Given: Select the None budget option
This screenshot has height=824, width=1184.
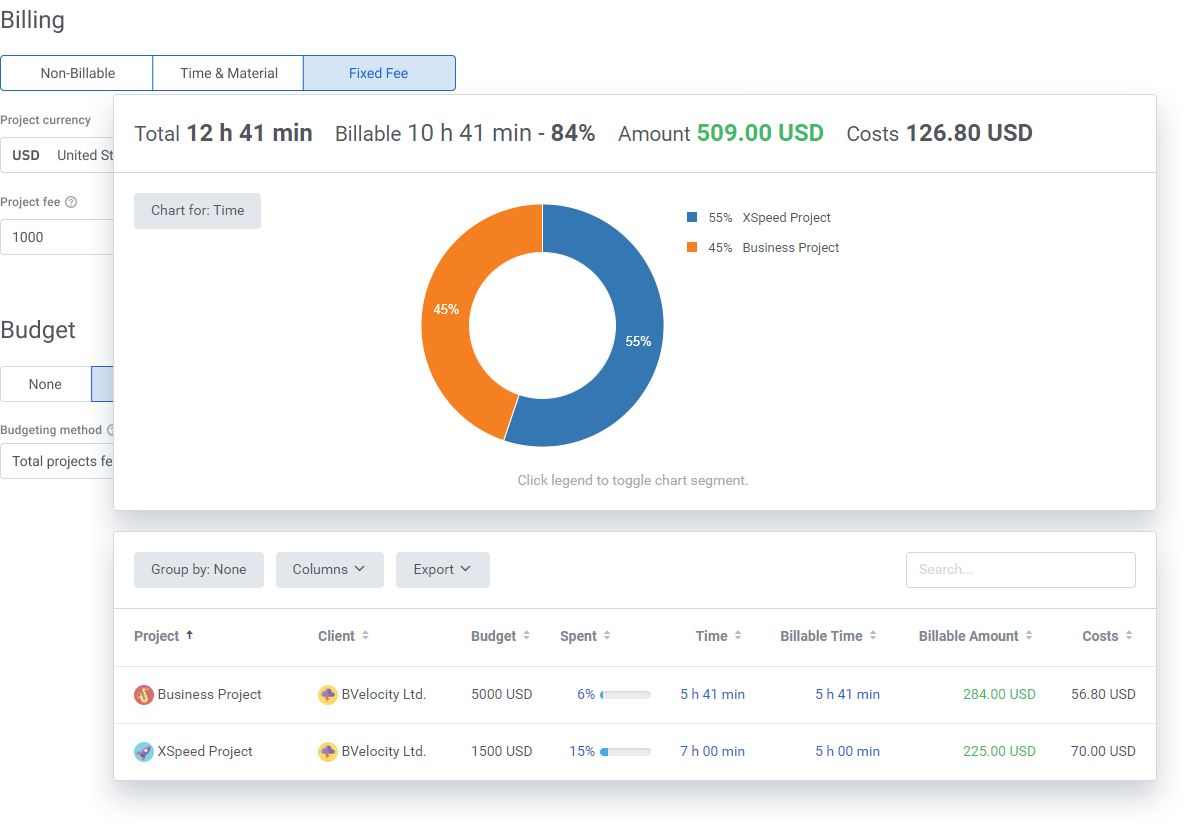Looking at the screenshot, I should (45, 384).
